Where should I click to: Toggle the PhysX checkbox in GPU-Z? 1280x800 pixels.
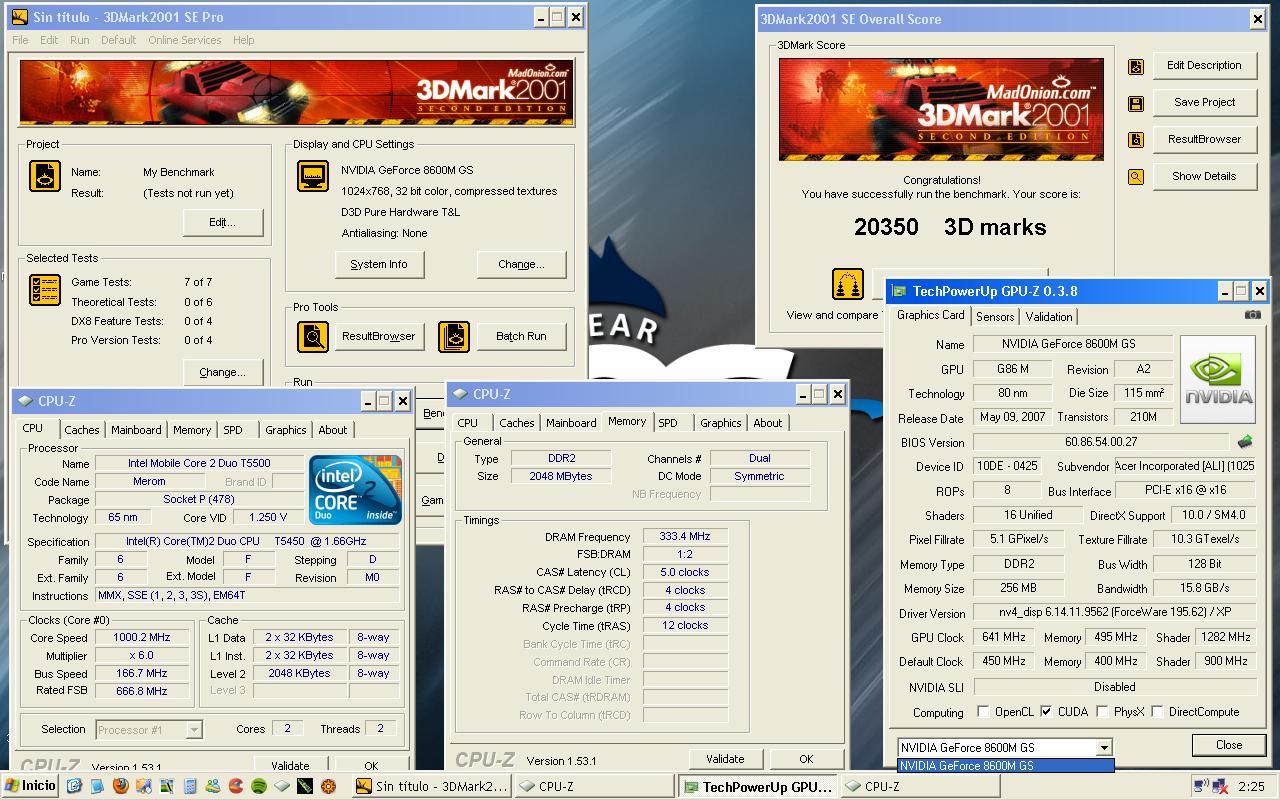1102,712
